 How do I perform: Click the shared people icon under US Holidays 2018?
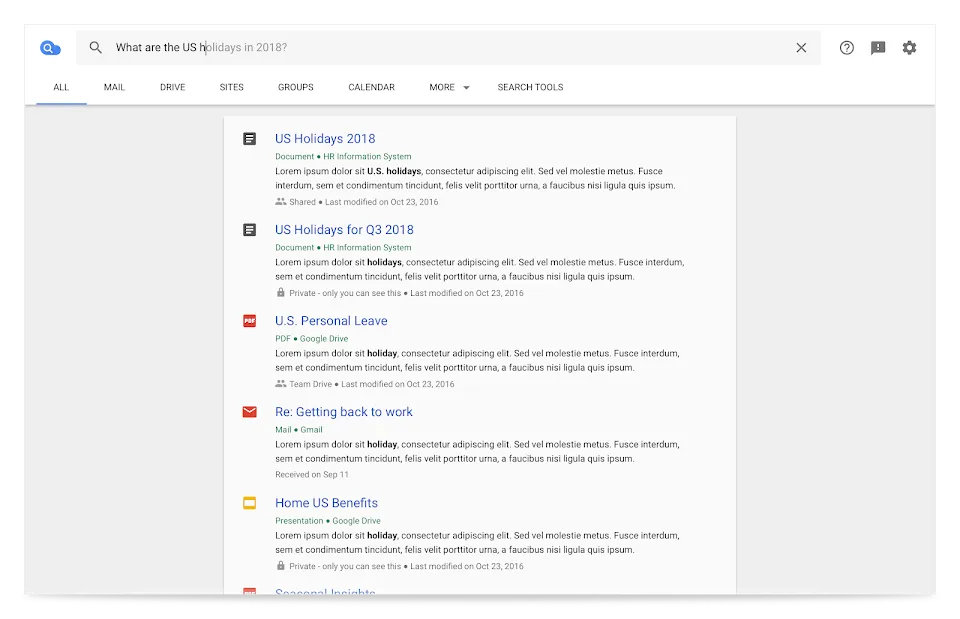[x=280, y=201]
